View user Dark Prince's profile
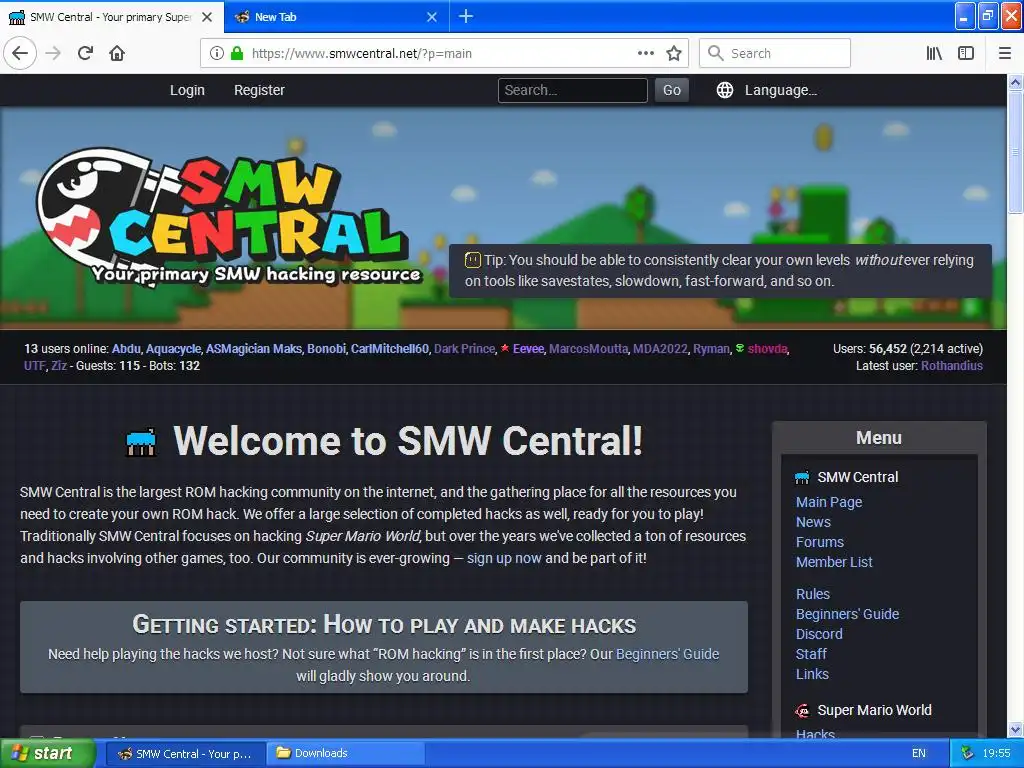 [x=464, y=349]
